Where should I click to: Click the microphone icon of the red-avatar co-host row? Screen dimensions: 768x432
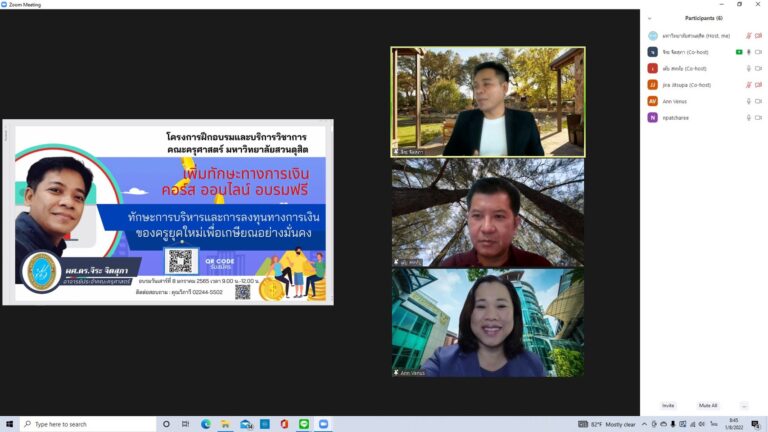pyautogui.click(x=748, y=69)
